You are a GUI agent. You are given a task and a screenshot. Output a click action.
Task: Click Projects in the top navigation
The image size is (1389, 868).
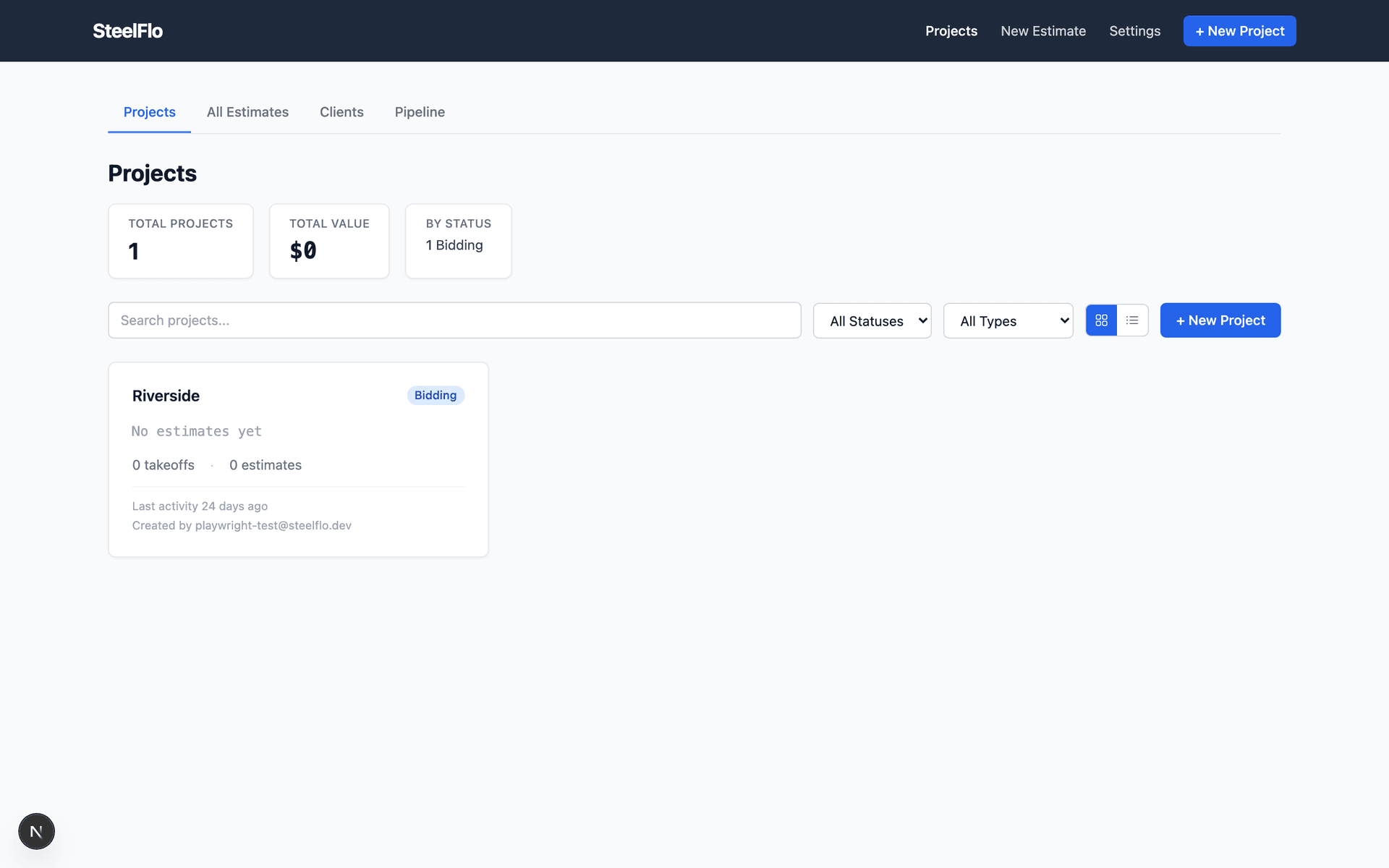click(951, 30)
